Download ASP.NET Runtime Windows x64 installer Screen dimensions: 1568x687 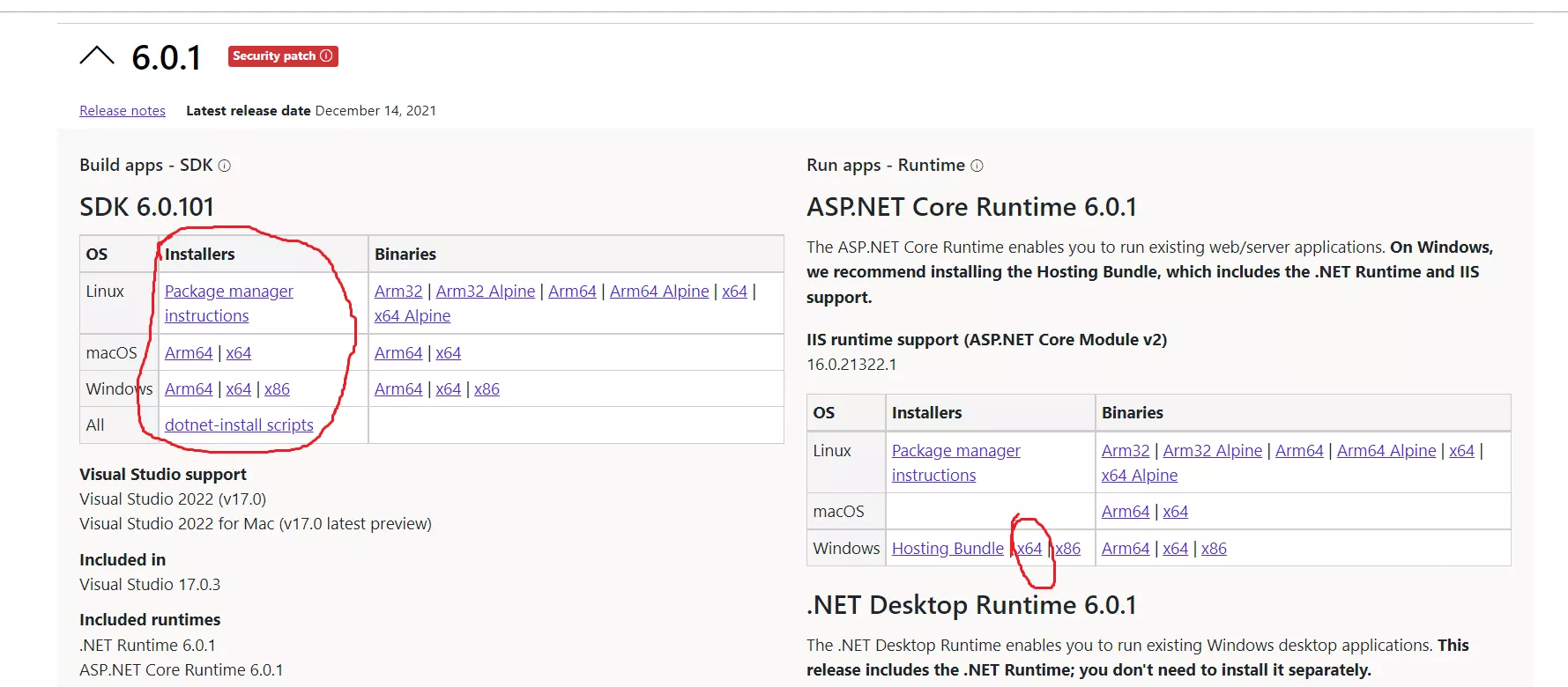pos(1029,548)
